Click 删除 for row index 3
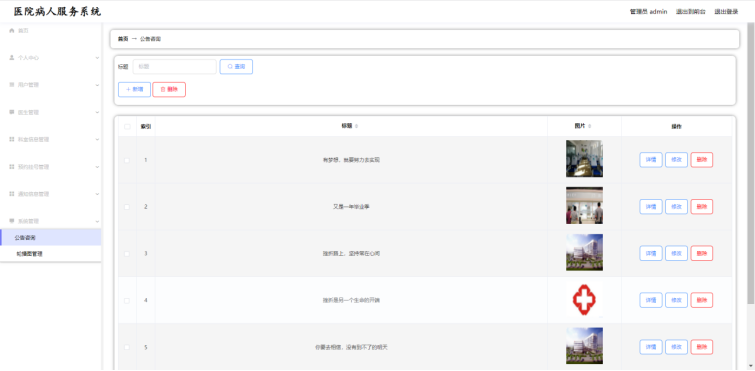The width and height of the screenshot is (755, 371). (702, 253)
